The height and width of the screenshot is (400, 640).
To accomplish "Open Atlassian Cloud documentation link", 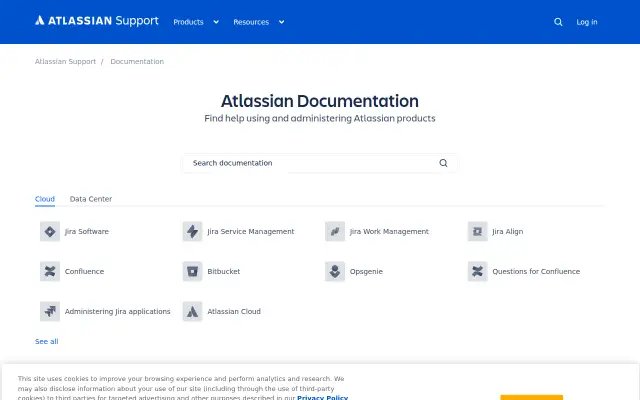I will click(x=234, y=311).
